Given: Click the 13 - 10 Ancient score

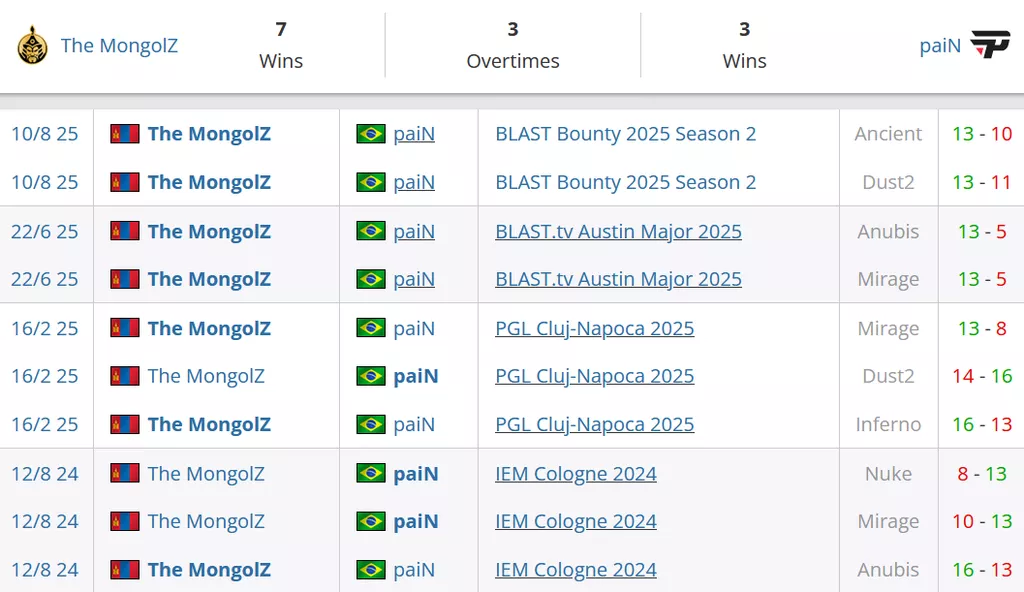Looking at the screenshot, I should (x=982, y=134).
